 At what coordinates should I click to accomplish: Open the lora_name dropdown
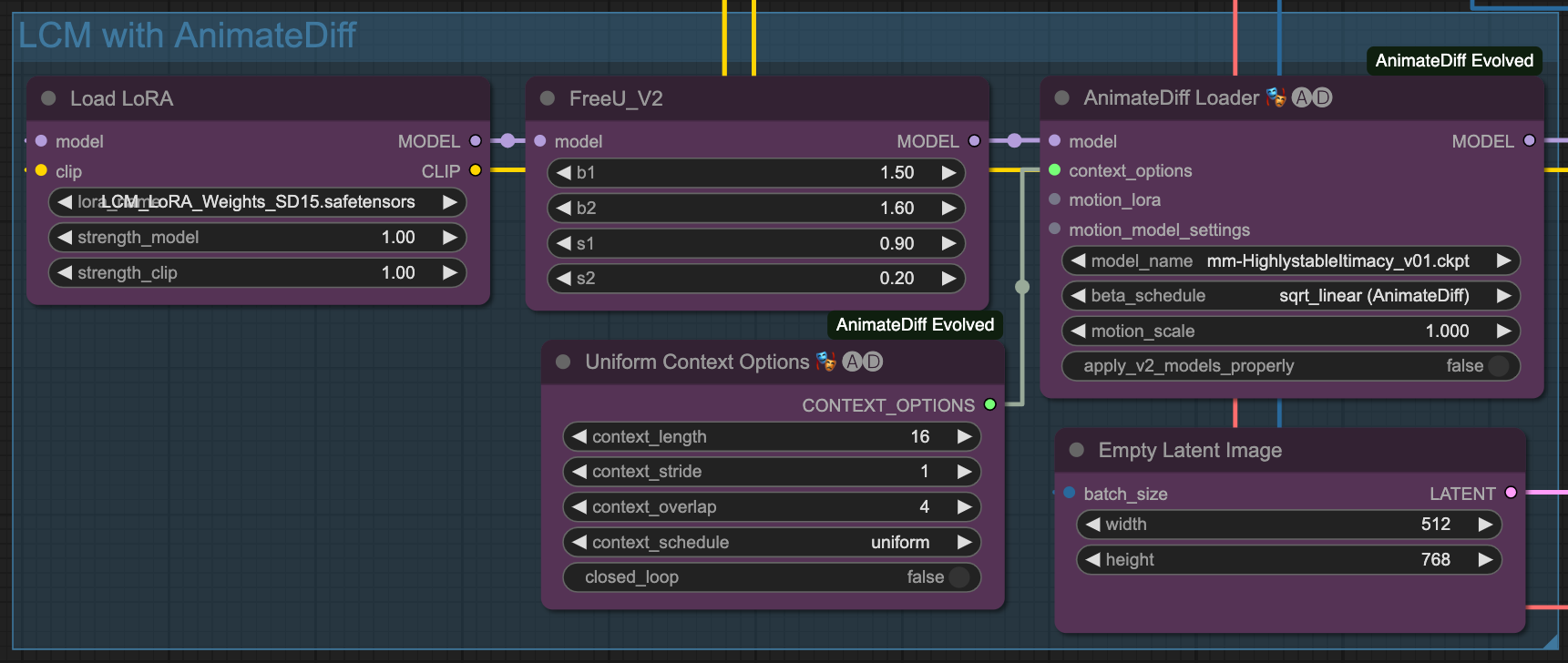coord(257,202)
